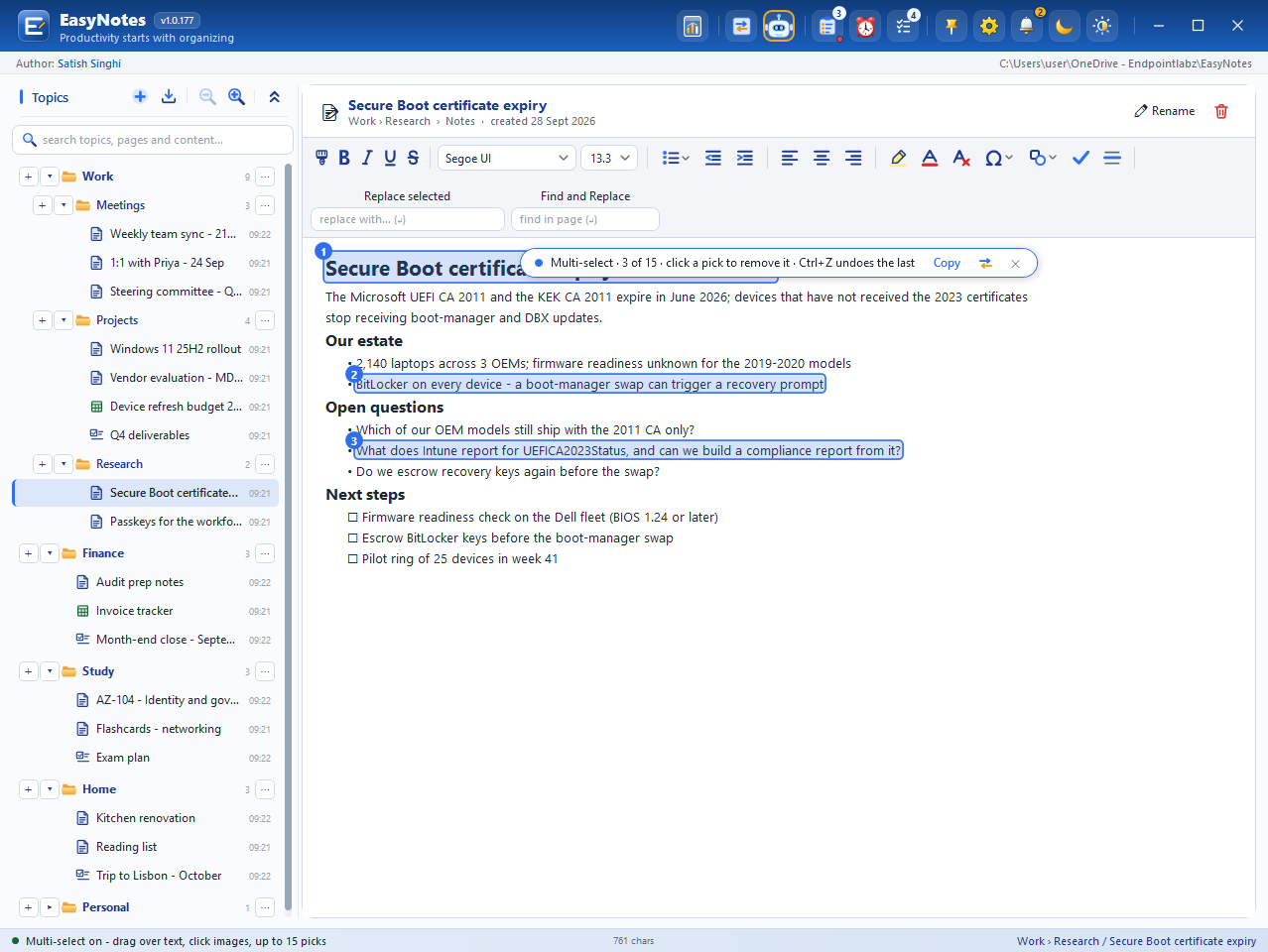Align text left
This screenshot has width=1268, height=952.
(x=790, y=158)
